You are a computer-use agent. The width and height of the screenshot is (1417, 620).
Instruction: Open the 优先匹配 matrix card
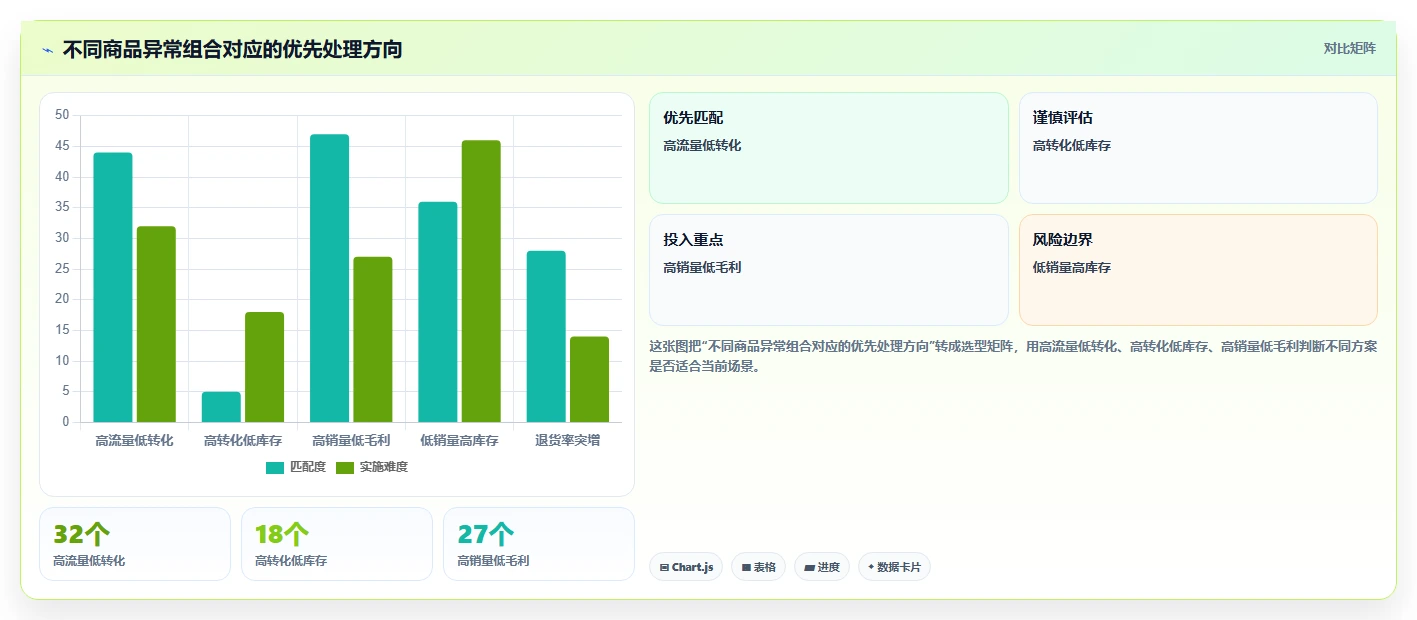pos(829,148)
